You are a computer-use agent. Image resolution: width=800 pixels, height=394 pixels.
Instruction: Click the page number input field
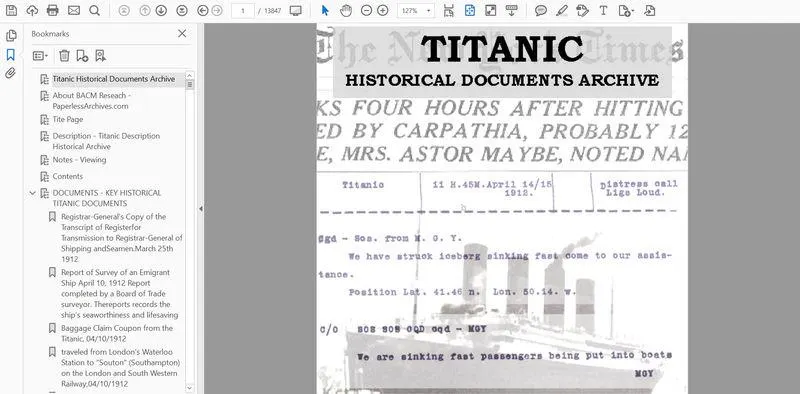pyautogui.click(x=243, y=10)
